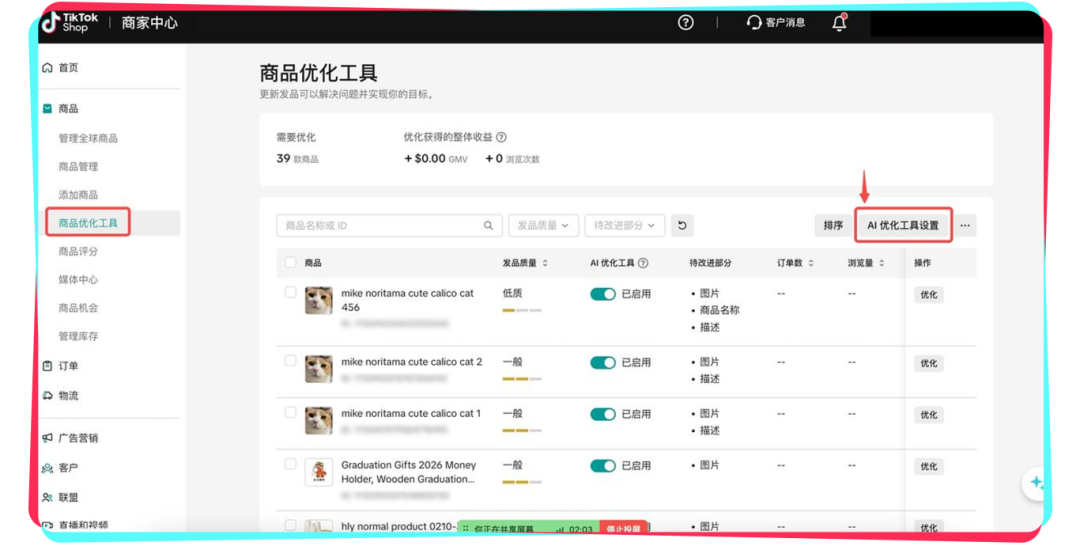Open 商品机会 in sidebar
The width and height of the screenshot is (1080, 546).
[78, 308]
